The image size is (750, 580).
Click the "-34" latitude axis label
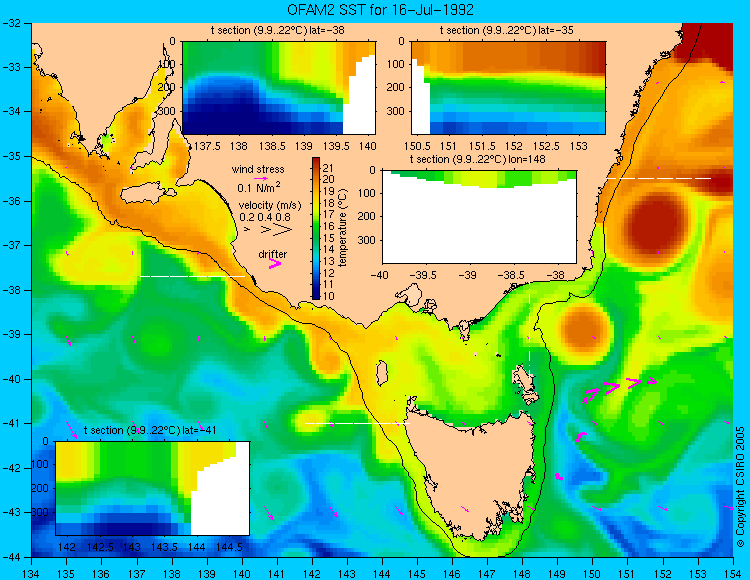(11, 112)
